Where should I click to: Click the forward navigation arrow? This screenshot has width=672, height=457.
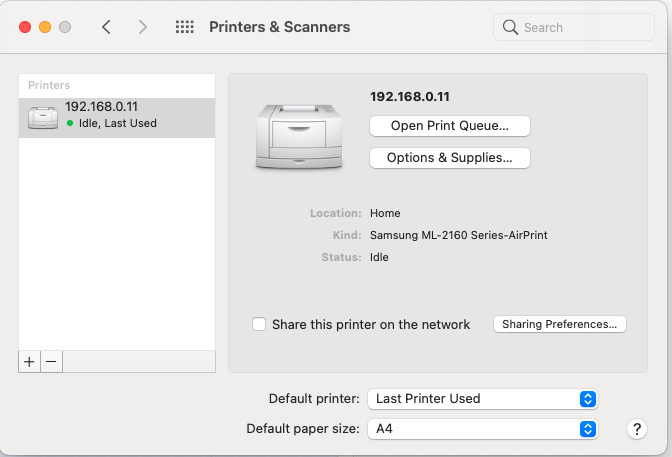click(x=143, y=27)
